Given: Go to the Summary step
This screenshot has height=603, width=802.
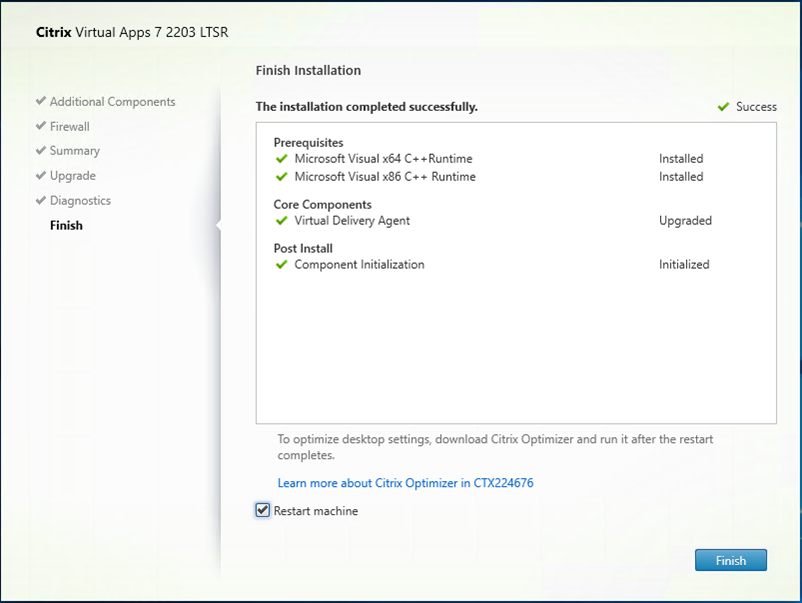Looking at the screenshot, I should [x=75, y=151].
